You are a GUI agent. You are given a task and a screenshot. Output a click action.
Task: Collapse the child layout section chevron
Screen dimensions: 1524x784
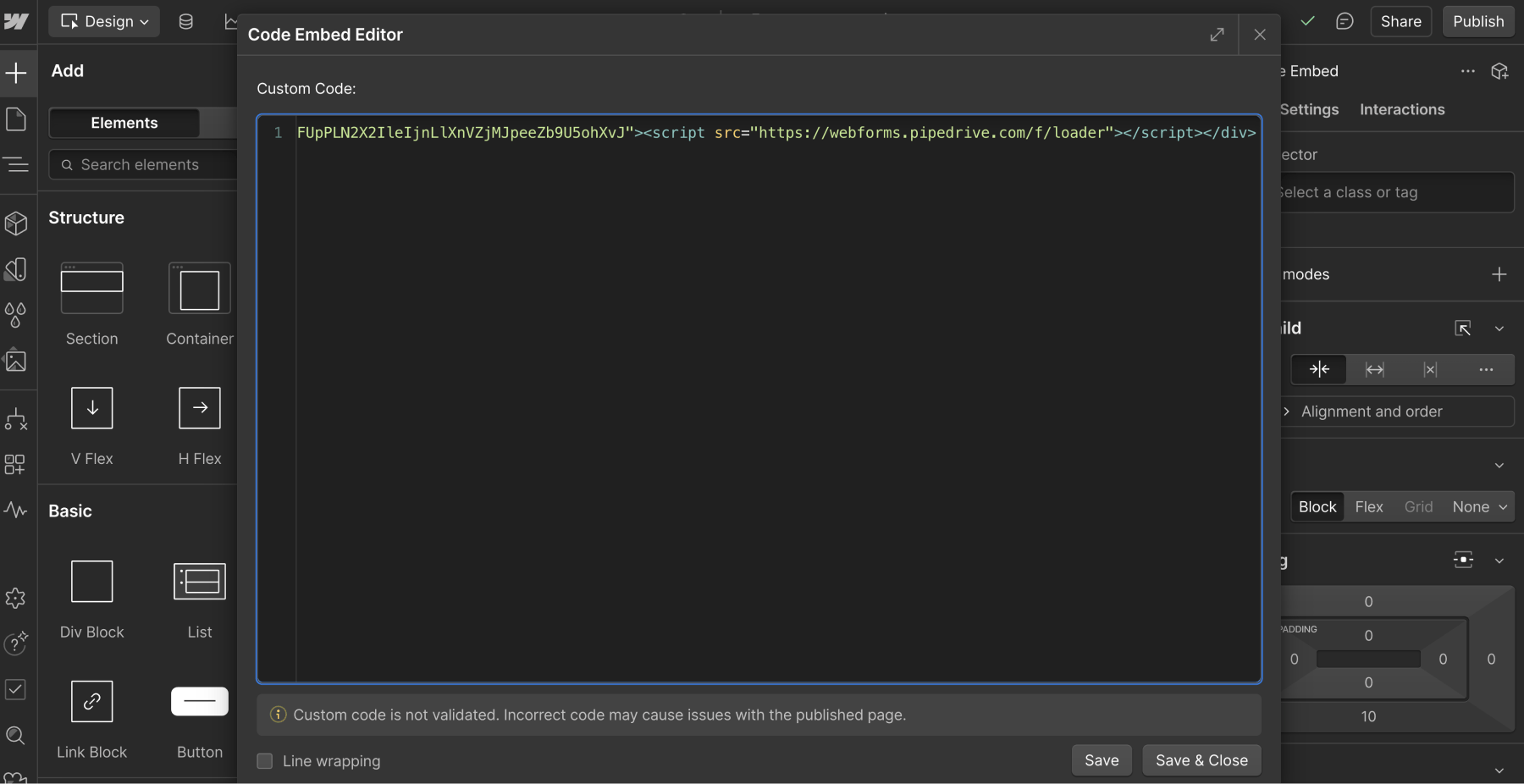tap(1499, 329)
